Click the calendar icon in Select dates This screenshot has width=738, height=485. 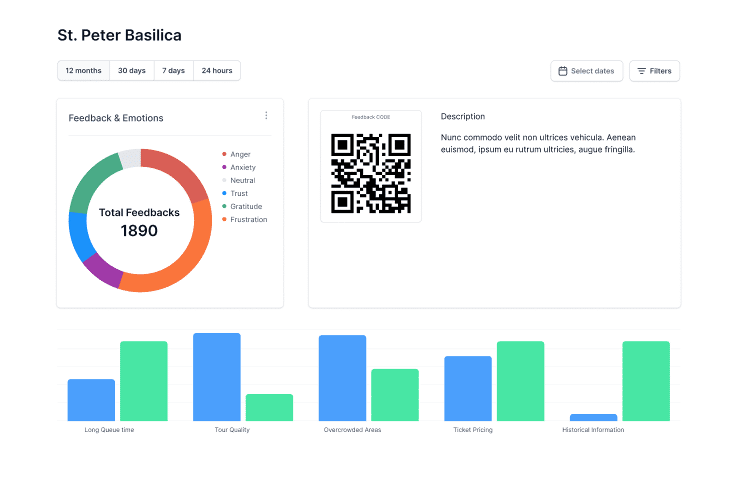tap(563, 71)
